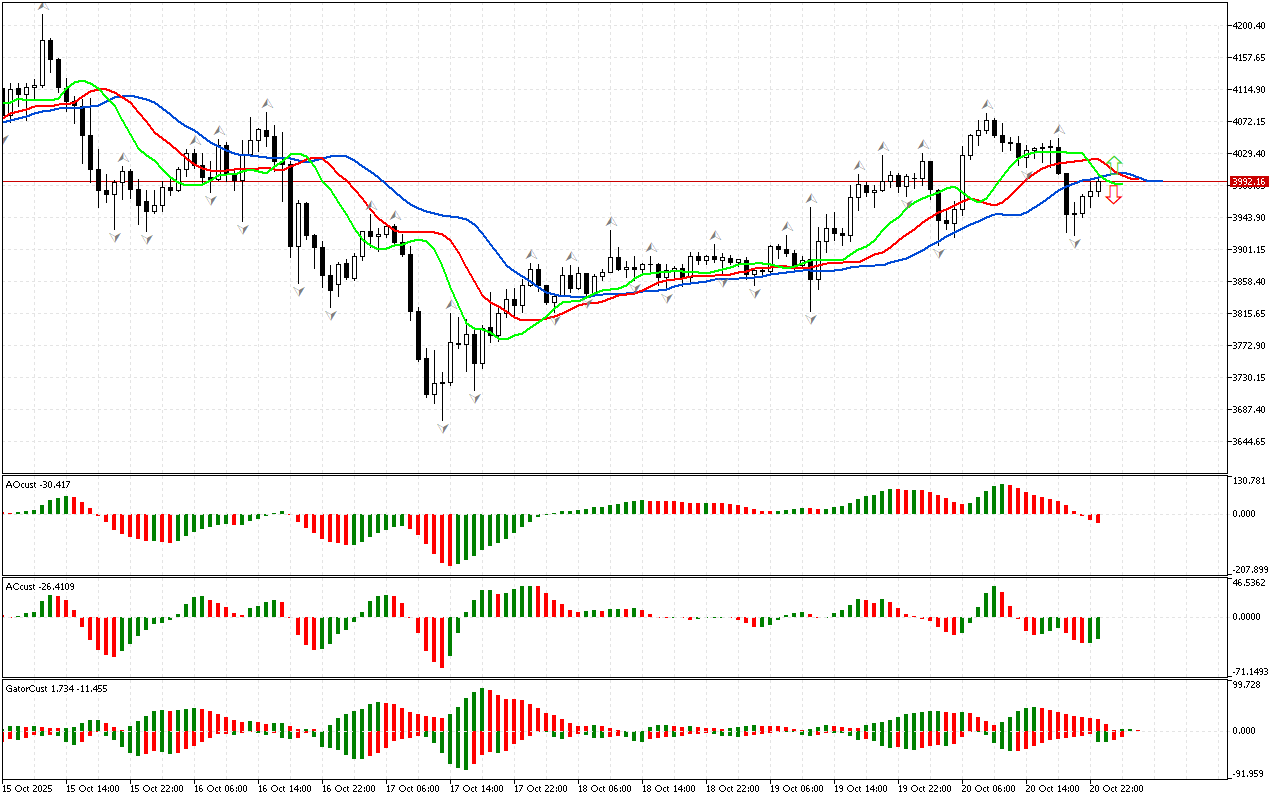Viewport: 1280px width, 800px height.
Task: Click the last red bar in AOcust histogram
Action: 1098,518
